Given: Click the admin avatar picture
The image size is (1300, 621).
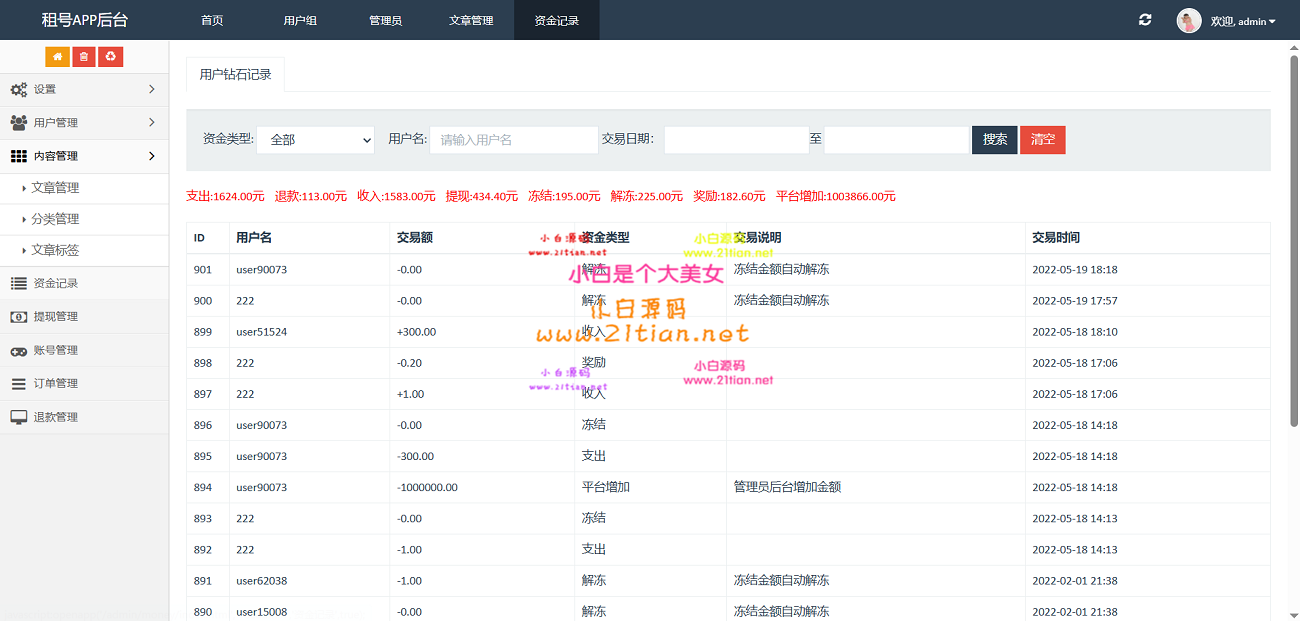Looking at the screenshot, I should point(1189,21).
